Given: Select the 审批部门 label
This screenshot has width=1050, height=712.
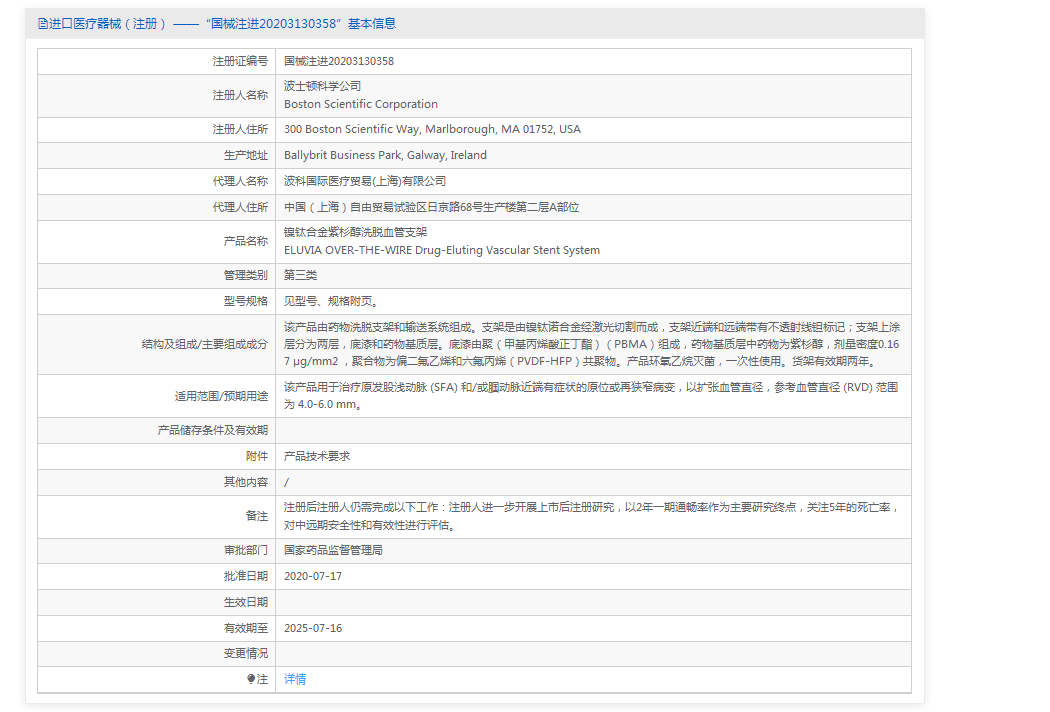Looking at the screenshot, I should [245, 551].
